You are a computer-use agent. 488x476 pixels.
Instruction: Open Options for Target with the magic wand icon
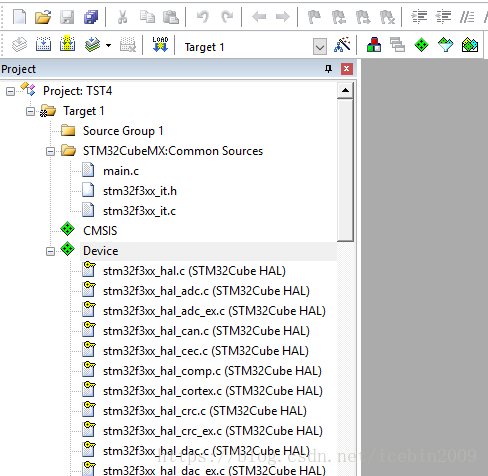pyautogui.click(x=342, y=45)
